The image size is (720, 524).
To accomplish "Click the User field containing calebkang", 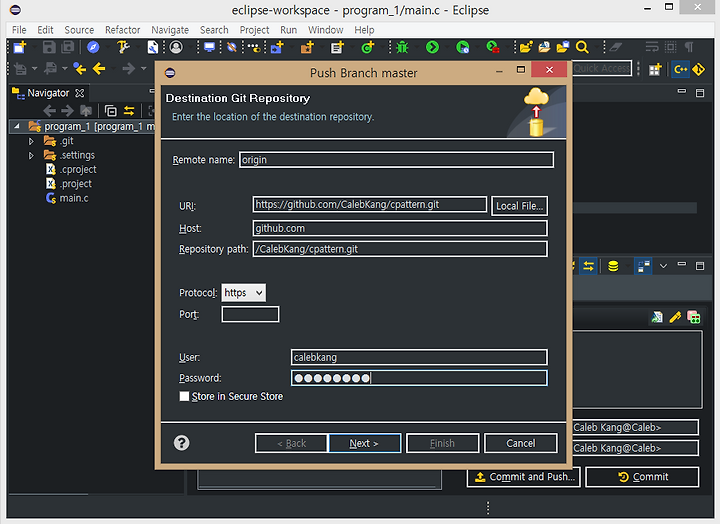I will pos(419,357).
